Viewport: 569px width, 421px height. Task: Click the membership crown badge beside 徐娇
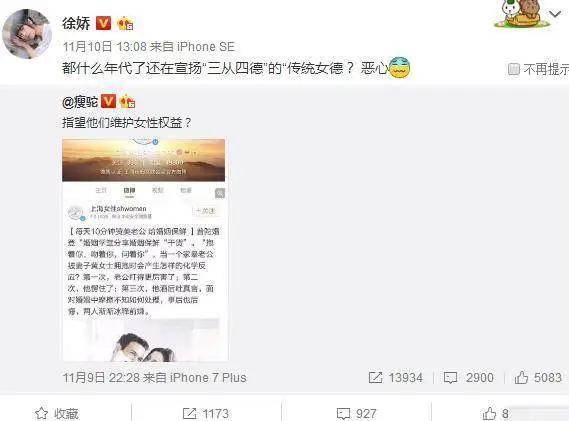126,24
